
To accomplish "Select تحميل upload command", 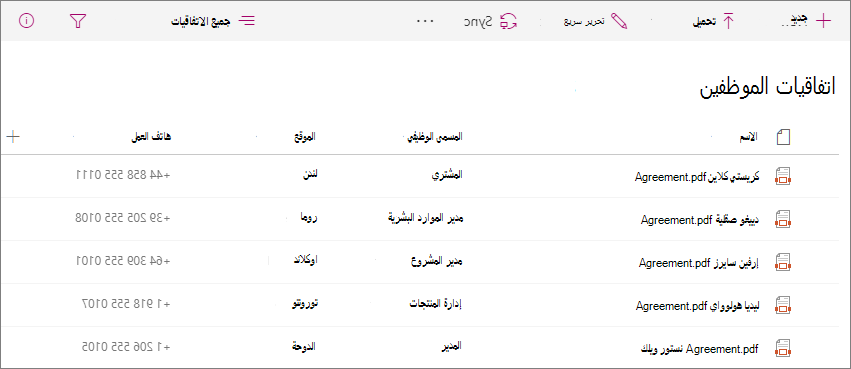I will click(x=703, y=22).
